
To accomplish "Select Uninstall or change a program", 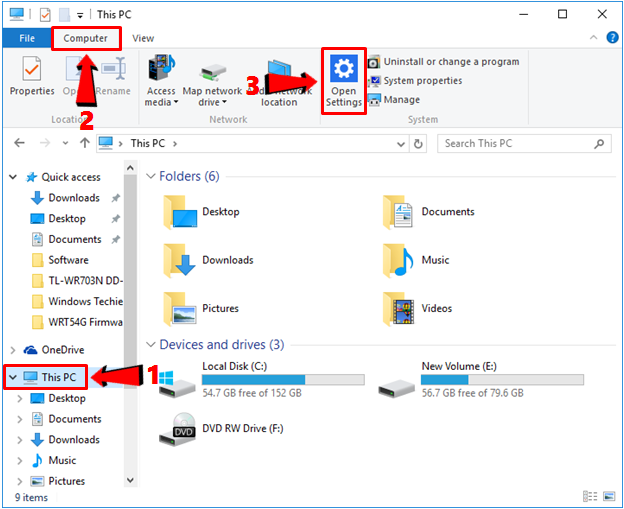I will (443, 62).
